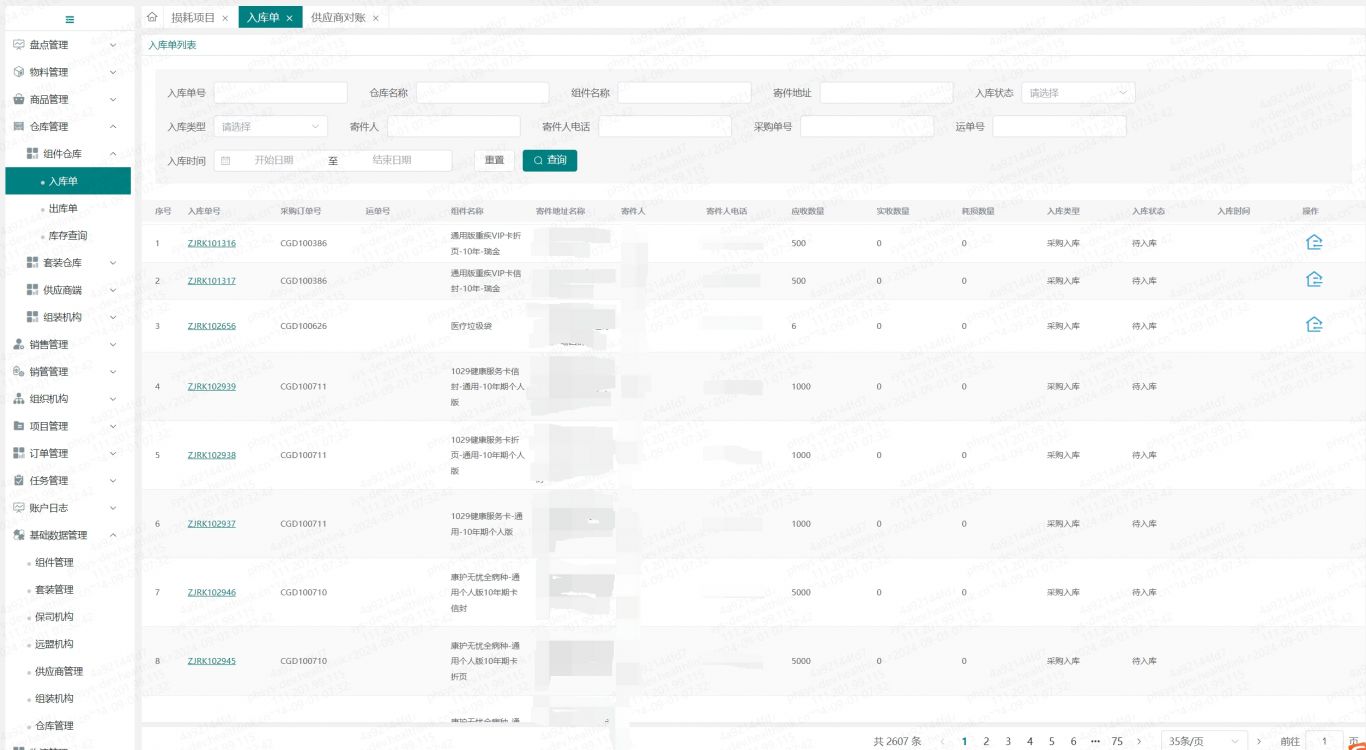Open 出库单 in the sidebar
Screen dimensions: 1366x750
(63, 208)
